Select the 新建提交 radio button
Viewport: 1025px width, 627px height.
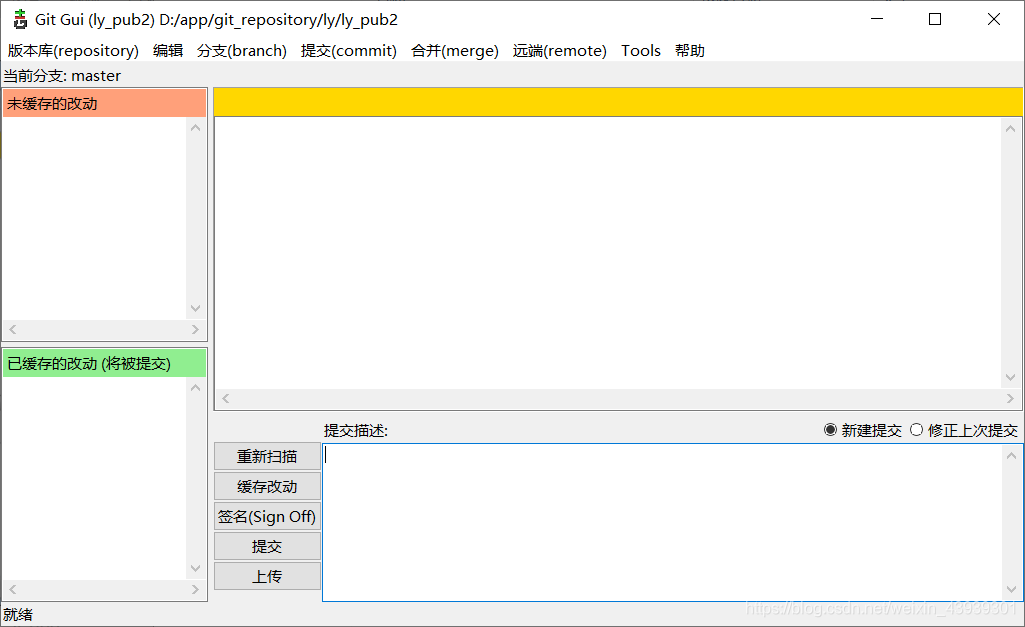pyautogui.click(x=830, y=430)
